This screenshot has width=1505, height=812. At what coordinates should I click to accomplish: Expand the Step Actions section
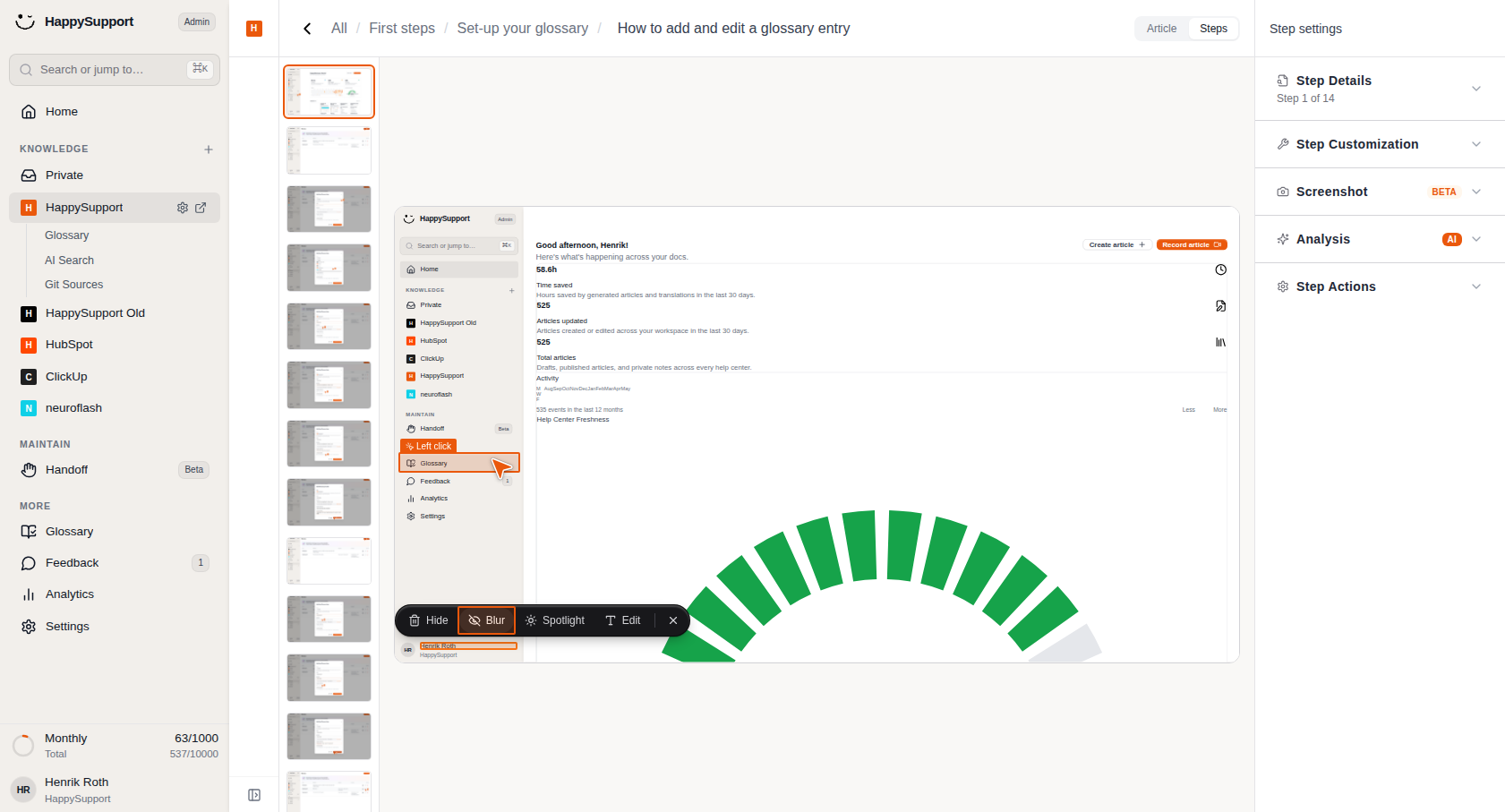pos(1380,286)
